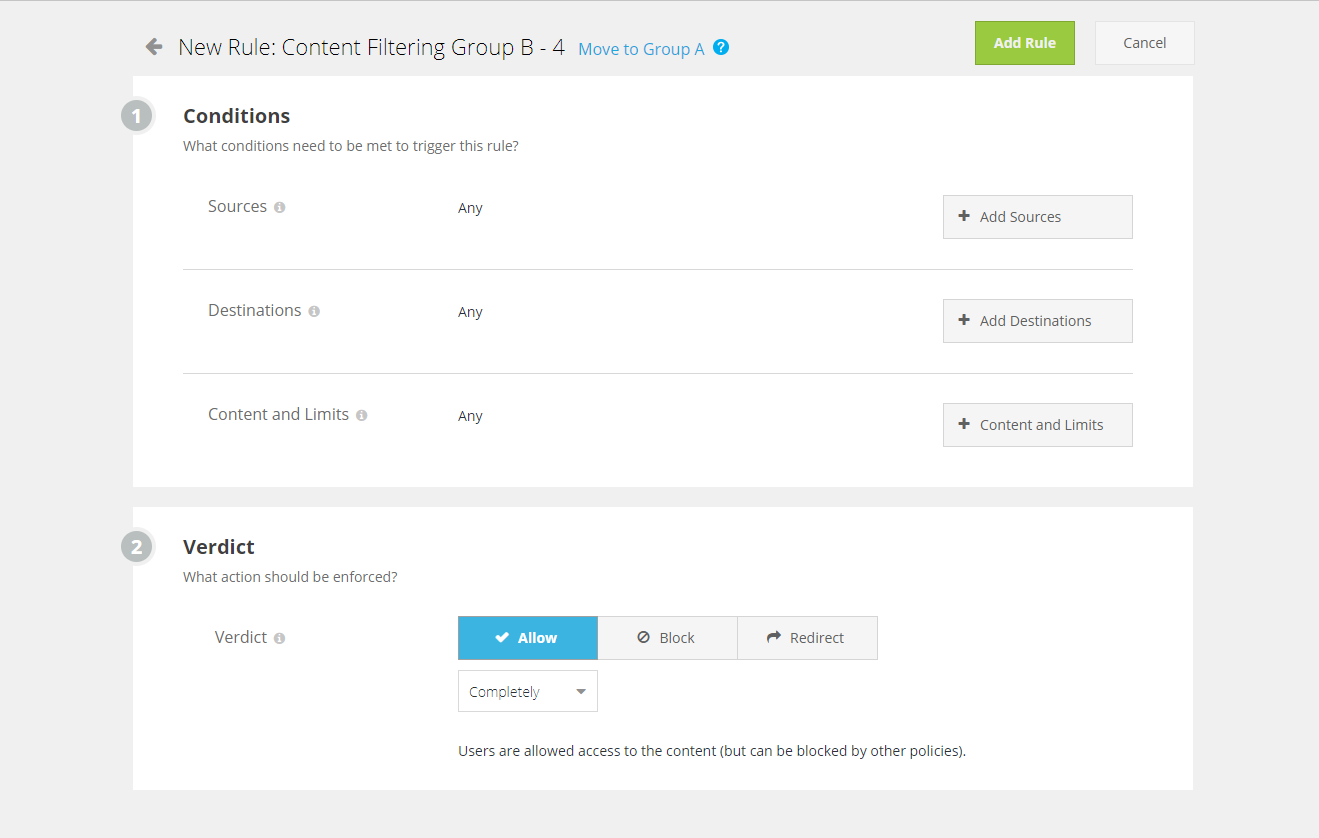Click the Verdict info icon
Image resolution: width=1319 pixels, height=838 pixels.
280,639
